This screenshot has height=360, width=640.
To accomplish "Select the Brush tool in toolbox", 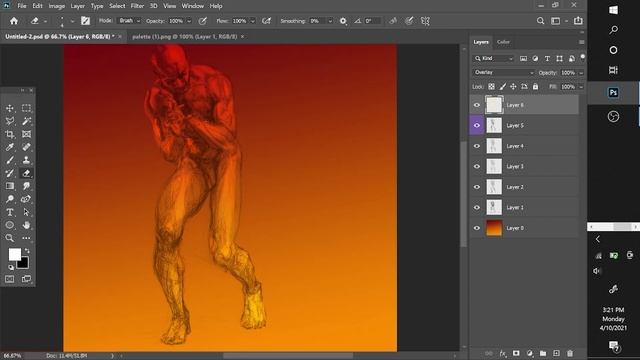I will [x=10, y=160].
